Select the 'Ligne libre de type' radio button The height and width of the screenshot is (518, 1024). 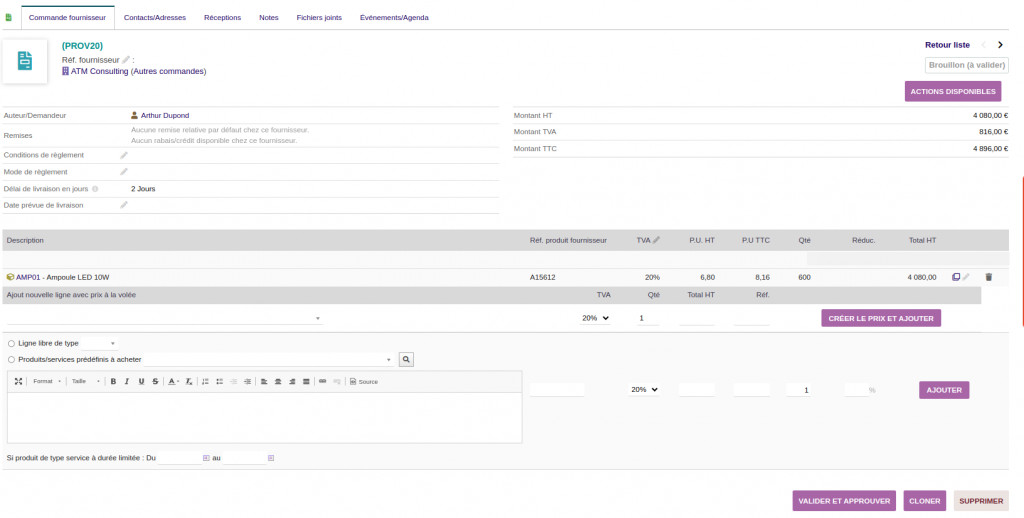tap(11, 343)
